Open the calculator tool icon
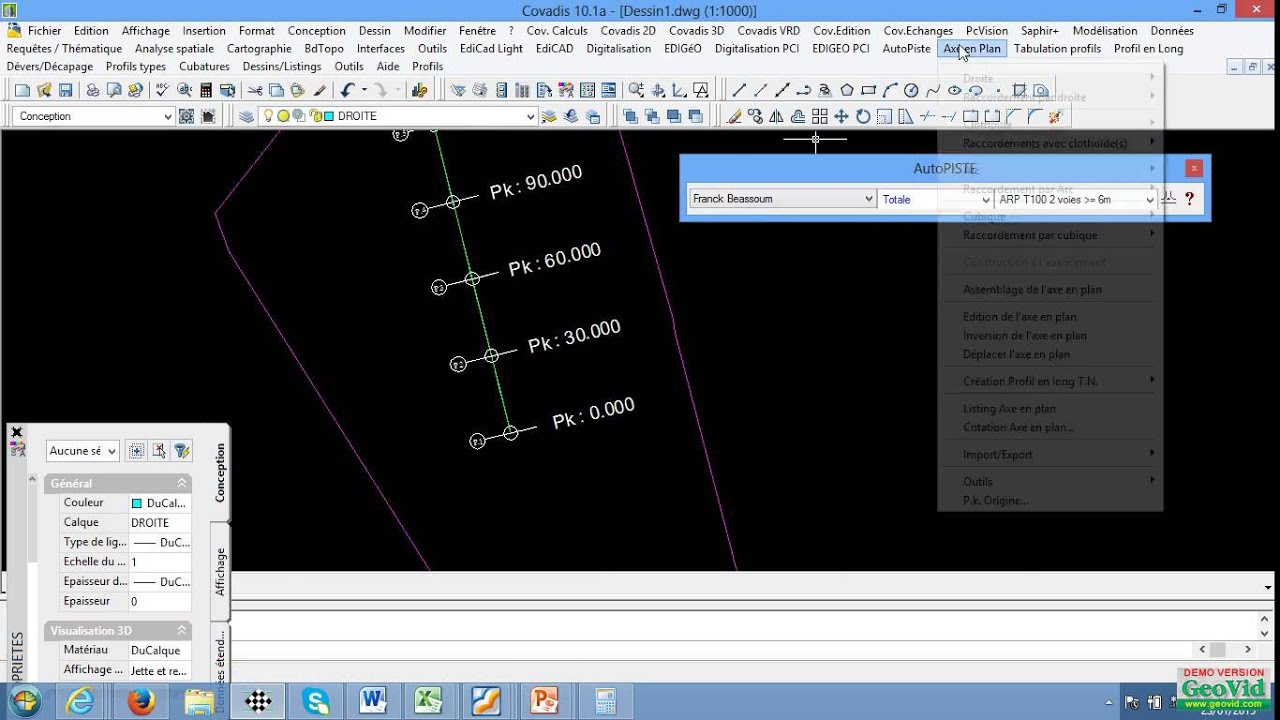 click(x=206, y=90)
